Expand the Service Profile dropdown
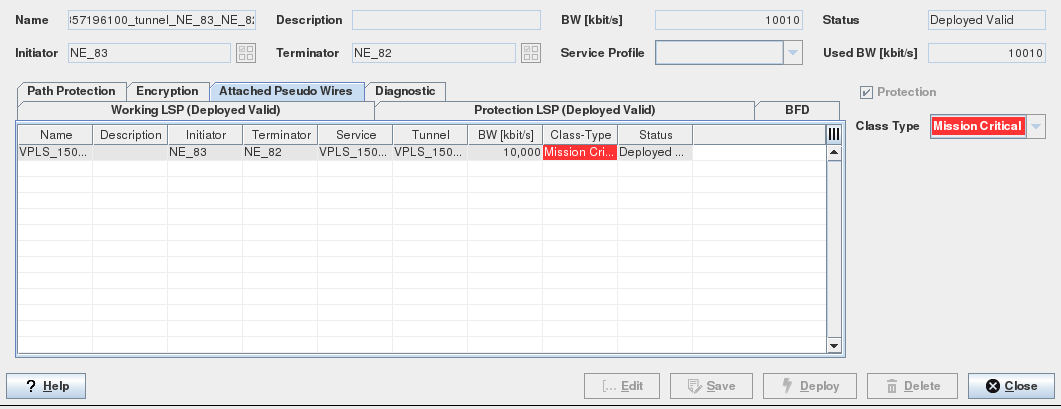Viewport: 1061px width, 409px height. 793,53
